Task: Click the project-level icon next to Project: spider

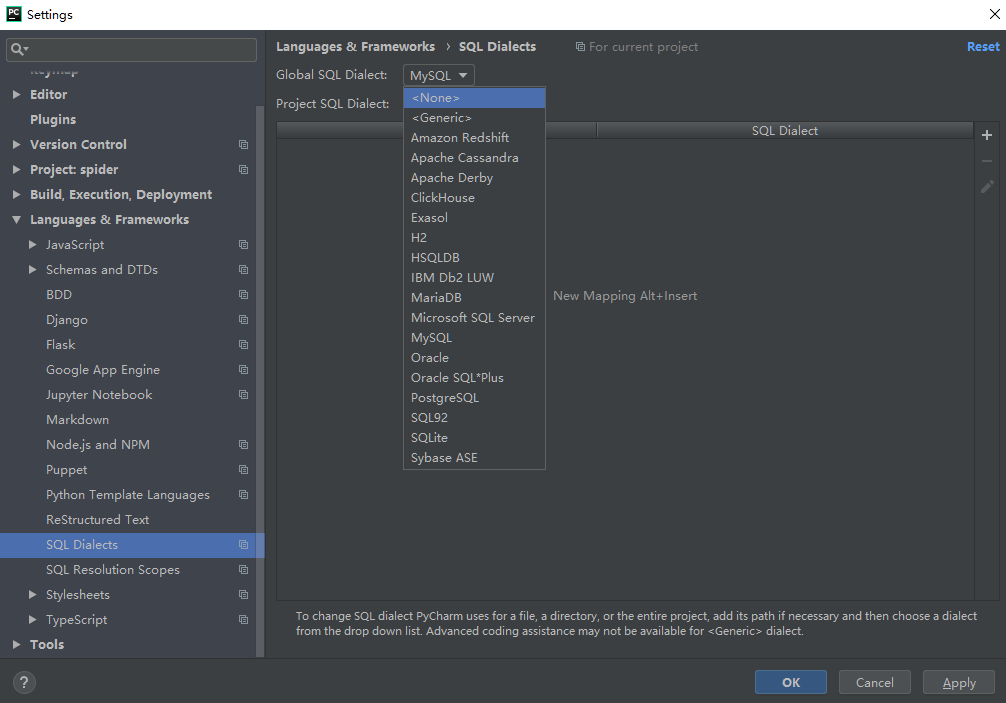Action: (243, 169)
